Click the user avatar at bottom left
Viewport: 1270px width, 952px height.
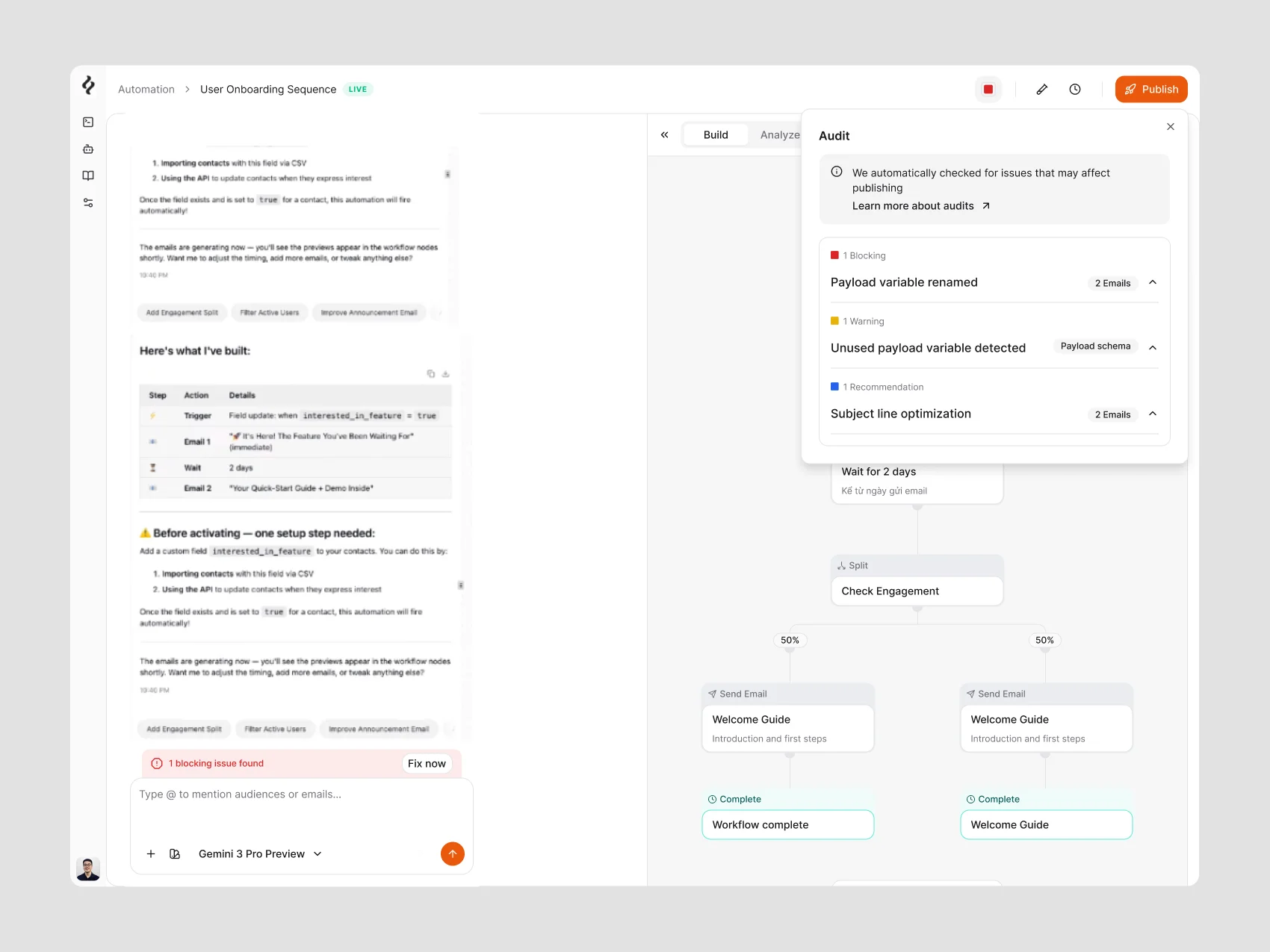click(88, 868)
